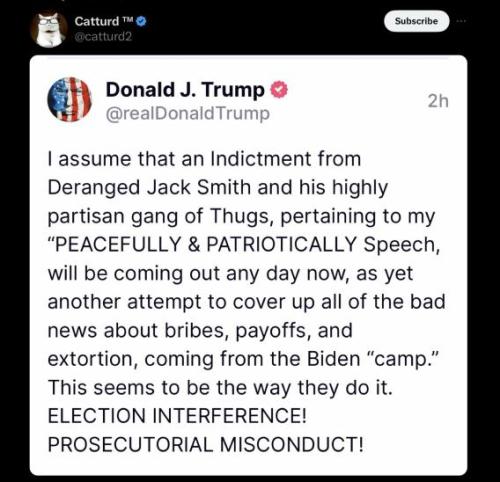Click the line mentioning the Biden "camp."
500x482 pixels.
point(242,359)
